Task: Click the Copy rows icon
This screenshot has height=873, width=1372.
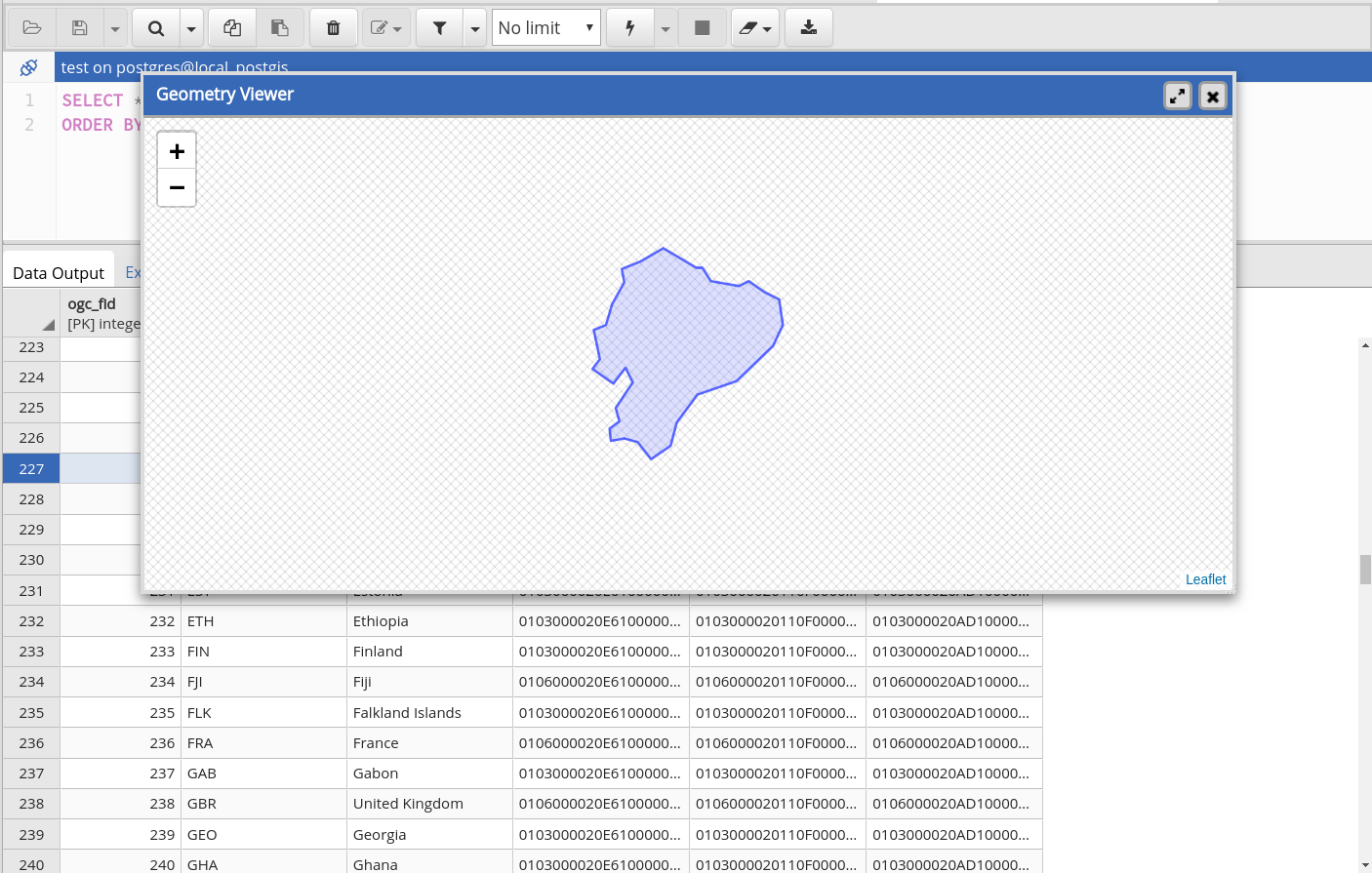Action: coord(232,28)
